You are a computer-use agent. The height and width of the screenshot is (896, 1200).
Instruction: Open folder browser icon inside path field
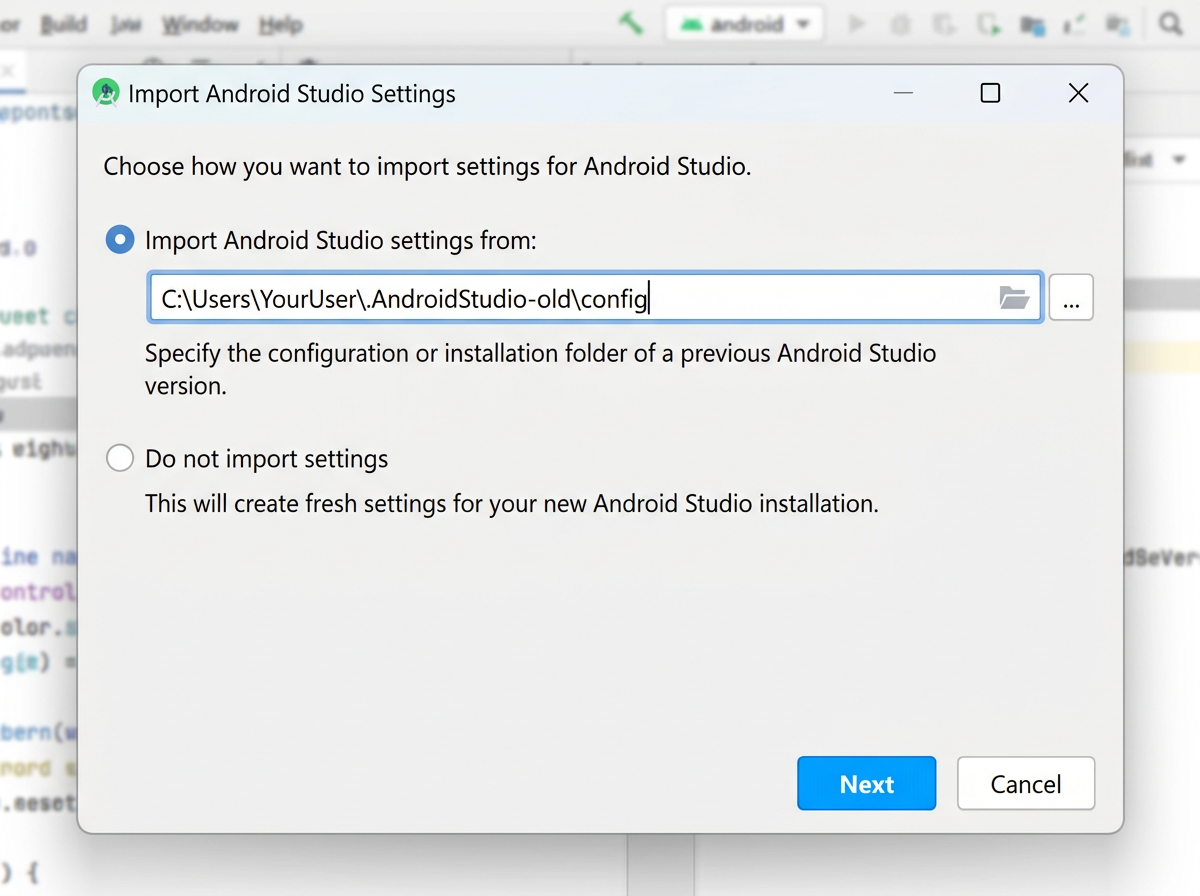coord(1014,297)
